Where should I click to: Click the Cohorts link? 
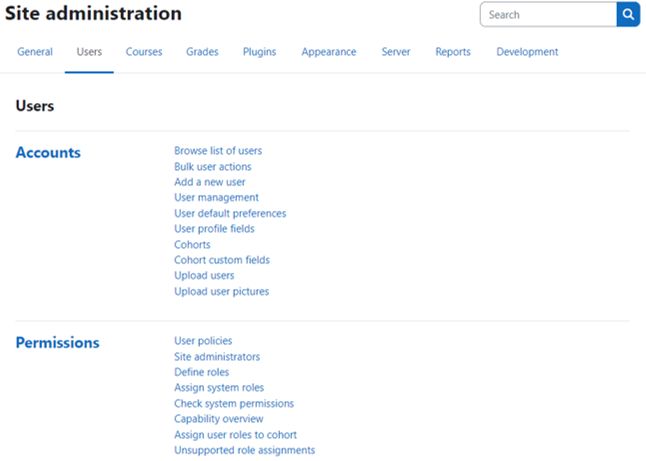192,245
